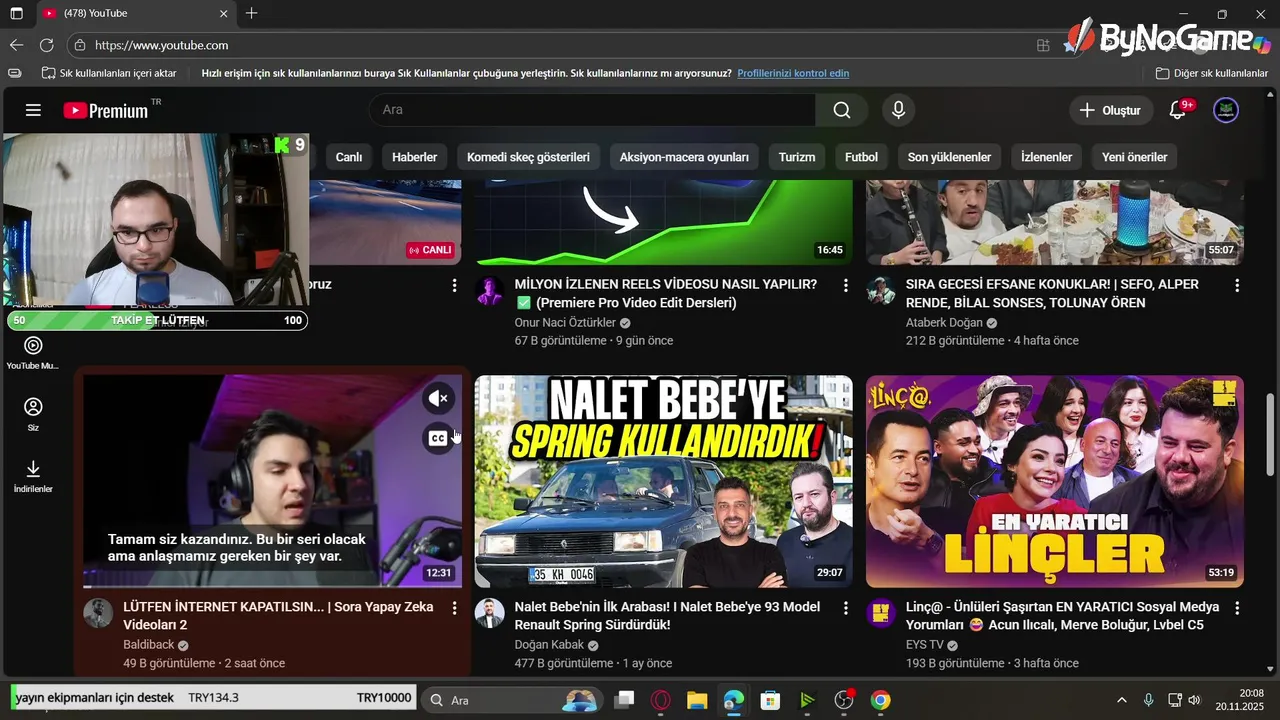Open YouTube Music in sidebar
This screenshot has height=720, width=1280.
click(x=33, y=353)
